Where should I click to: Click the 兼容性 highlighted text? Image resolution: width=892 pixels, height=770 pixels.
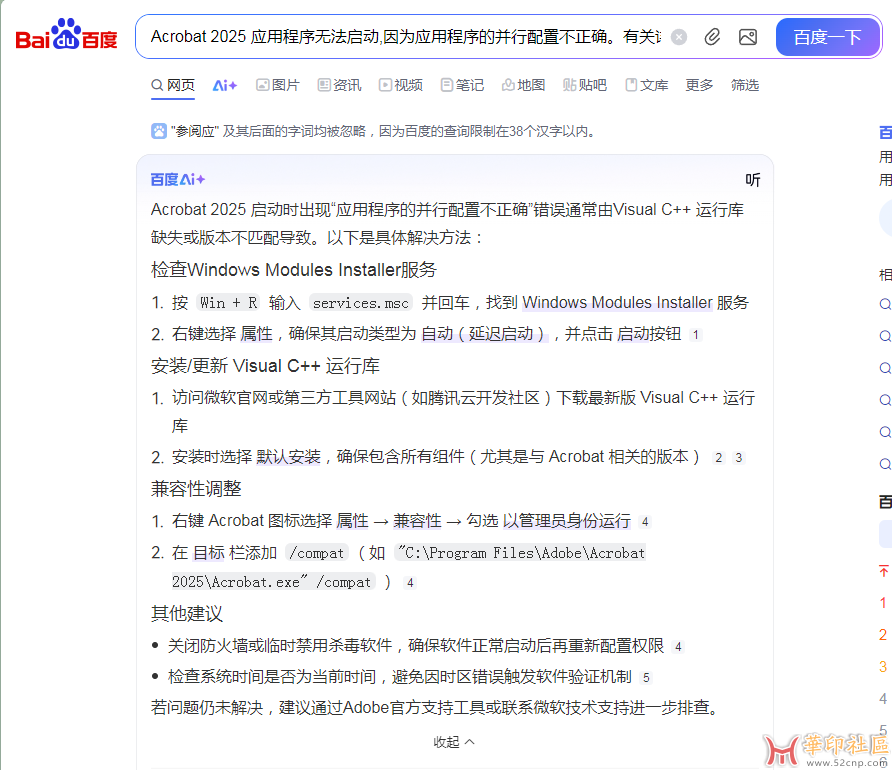(x=418, y=521)
